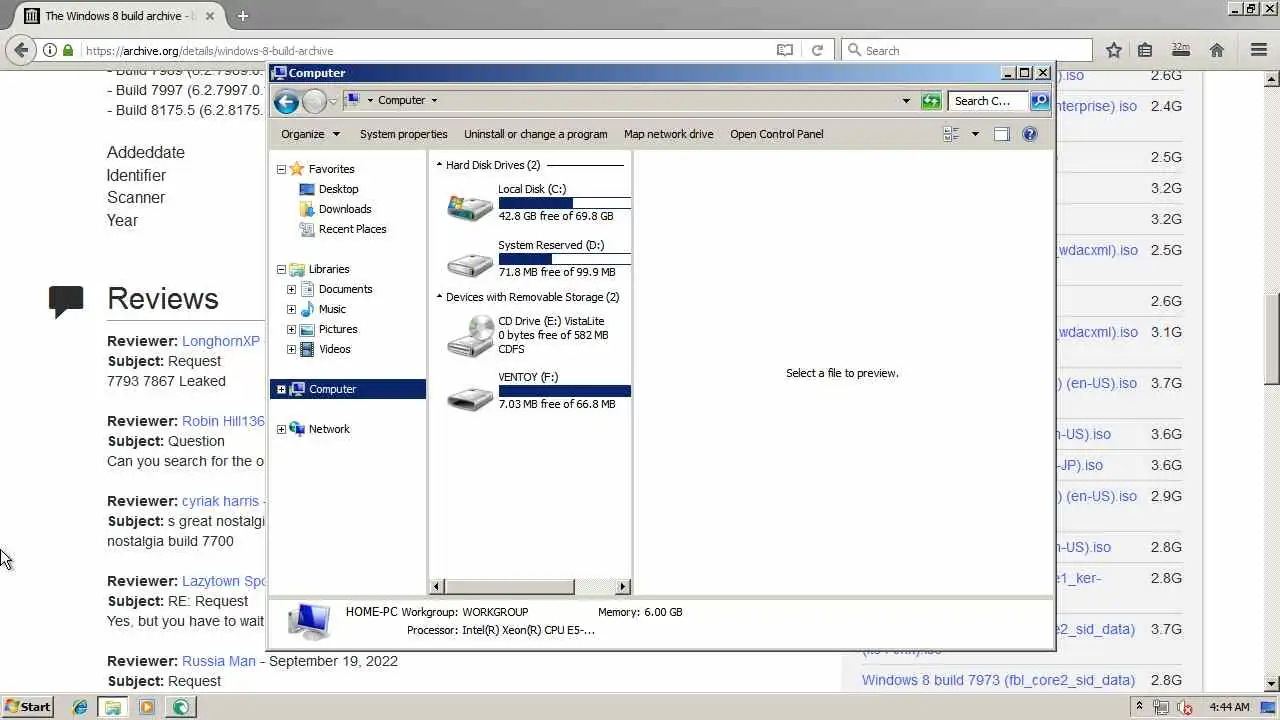This screenshot has height=720, width=1280.
Task: Click the green refresh icon in address bar
Action: (x=931, y=101)
